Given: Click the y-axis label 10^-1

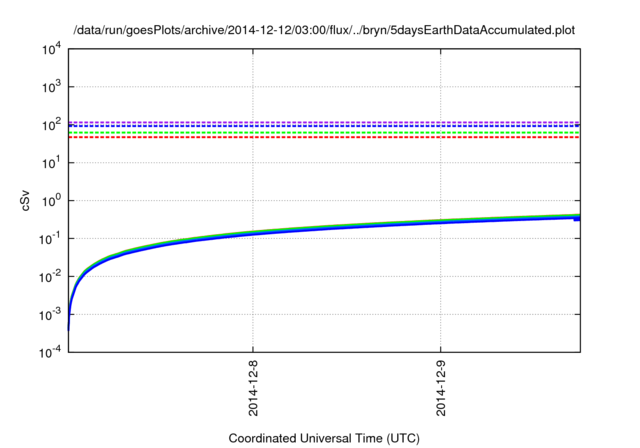Looking at the screenshot, I should pyautogui.click(x=50, y=238).
